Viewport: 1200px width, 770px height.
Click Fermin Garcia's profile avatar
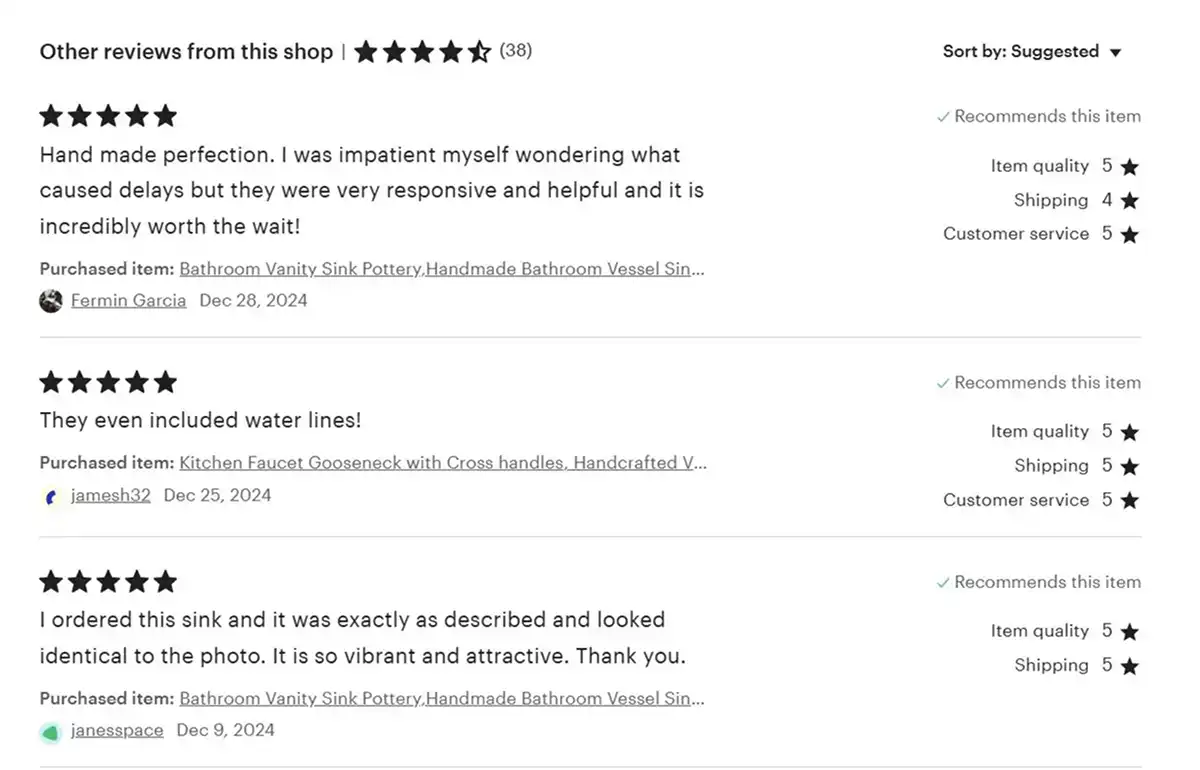point(50,300)
